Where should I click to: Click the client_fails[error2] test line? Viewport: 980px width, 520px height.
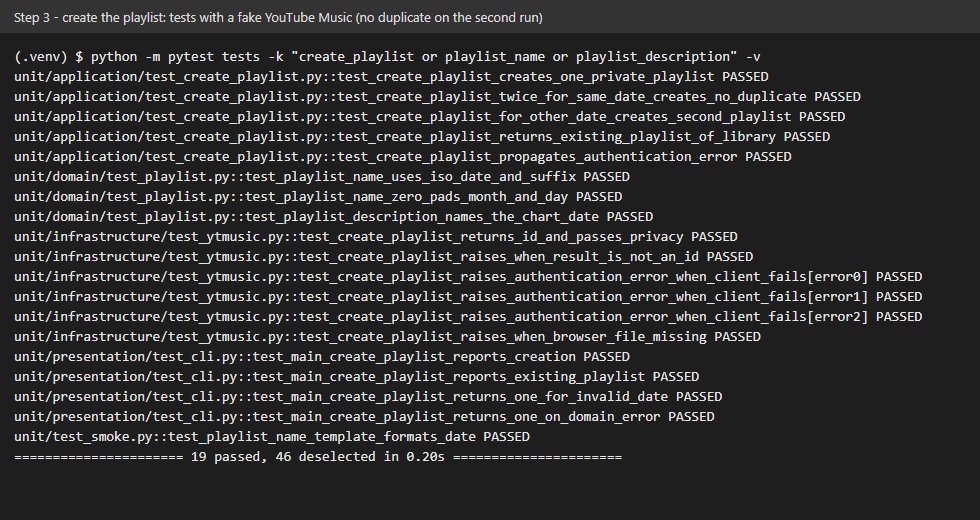click(x=468, y=316)
